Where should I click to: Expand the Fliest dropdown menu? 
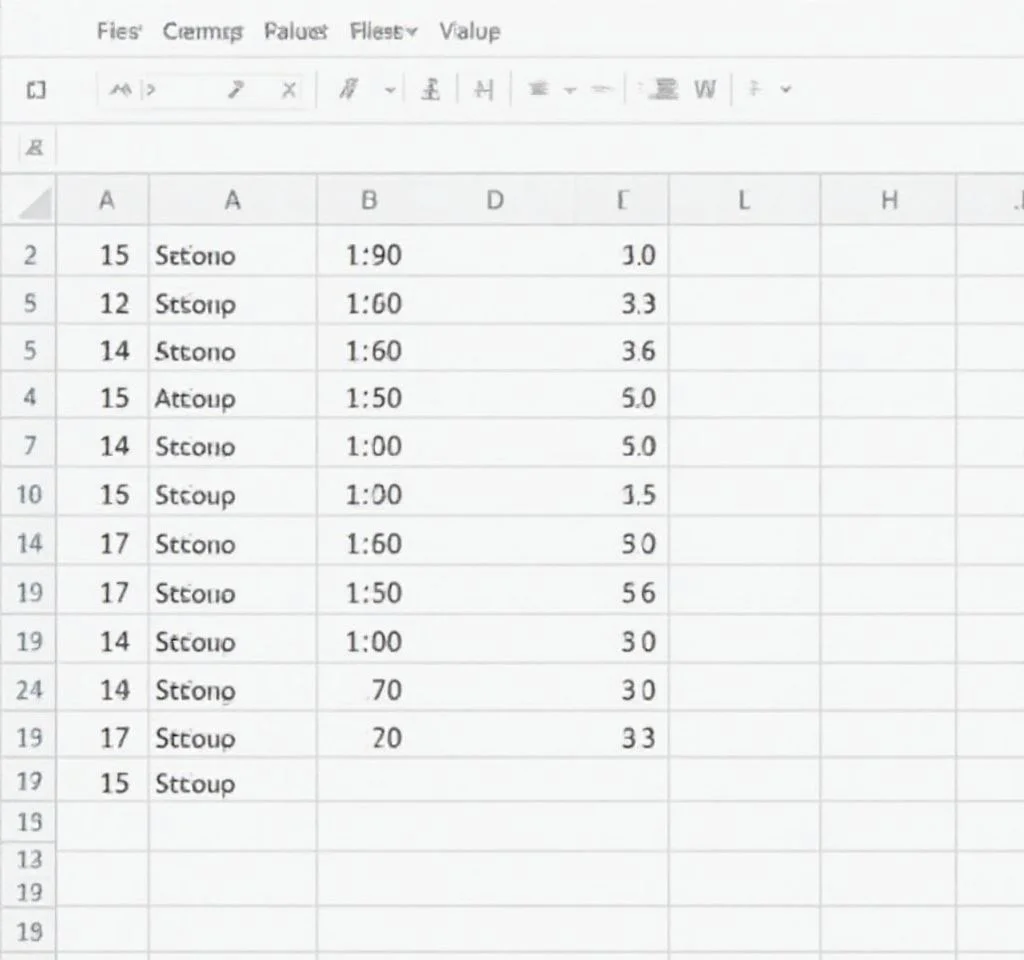(382, 32)
